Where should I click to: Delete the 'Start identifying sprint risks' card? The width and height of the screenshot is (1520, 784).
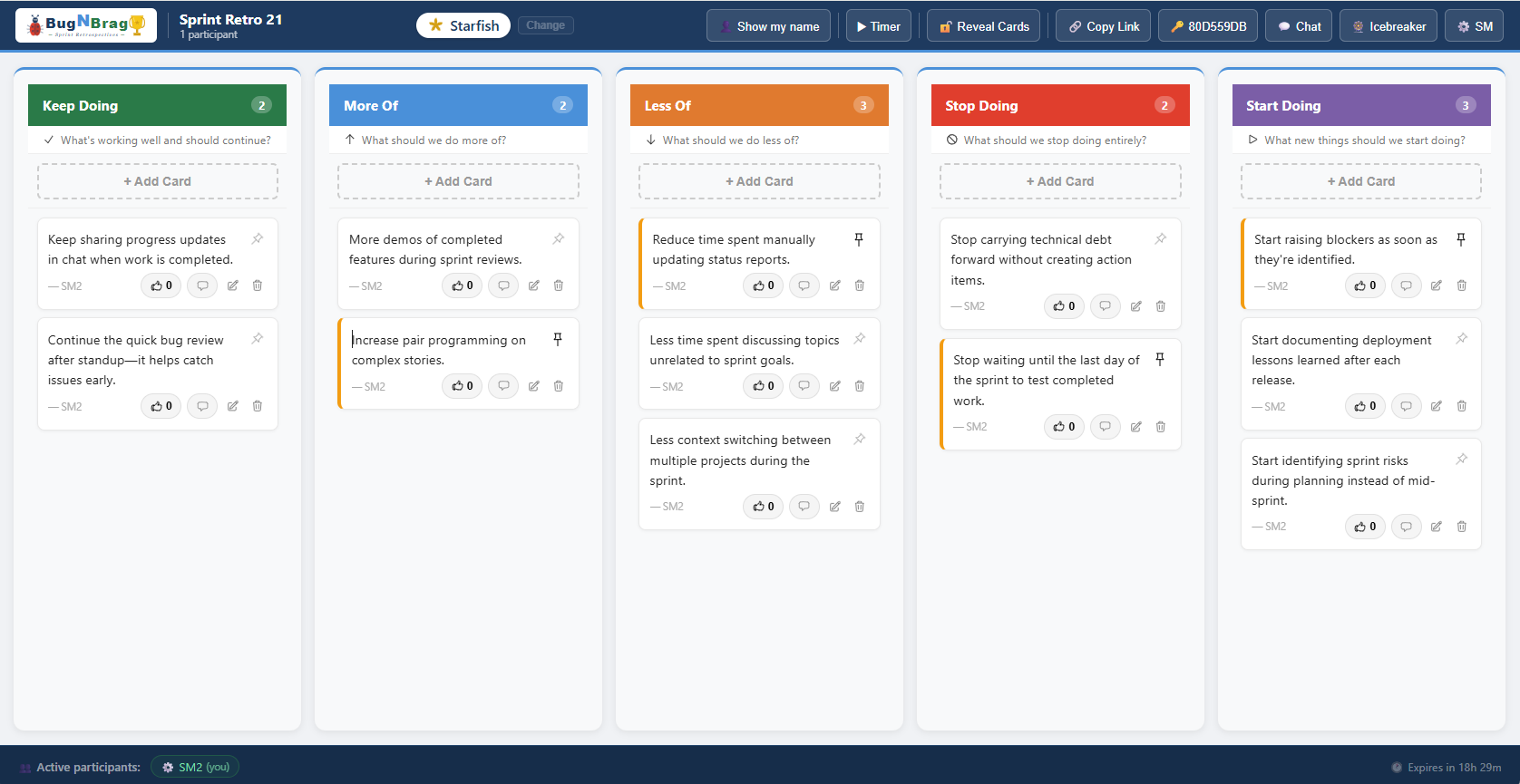1462,527
